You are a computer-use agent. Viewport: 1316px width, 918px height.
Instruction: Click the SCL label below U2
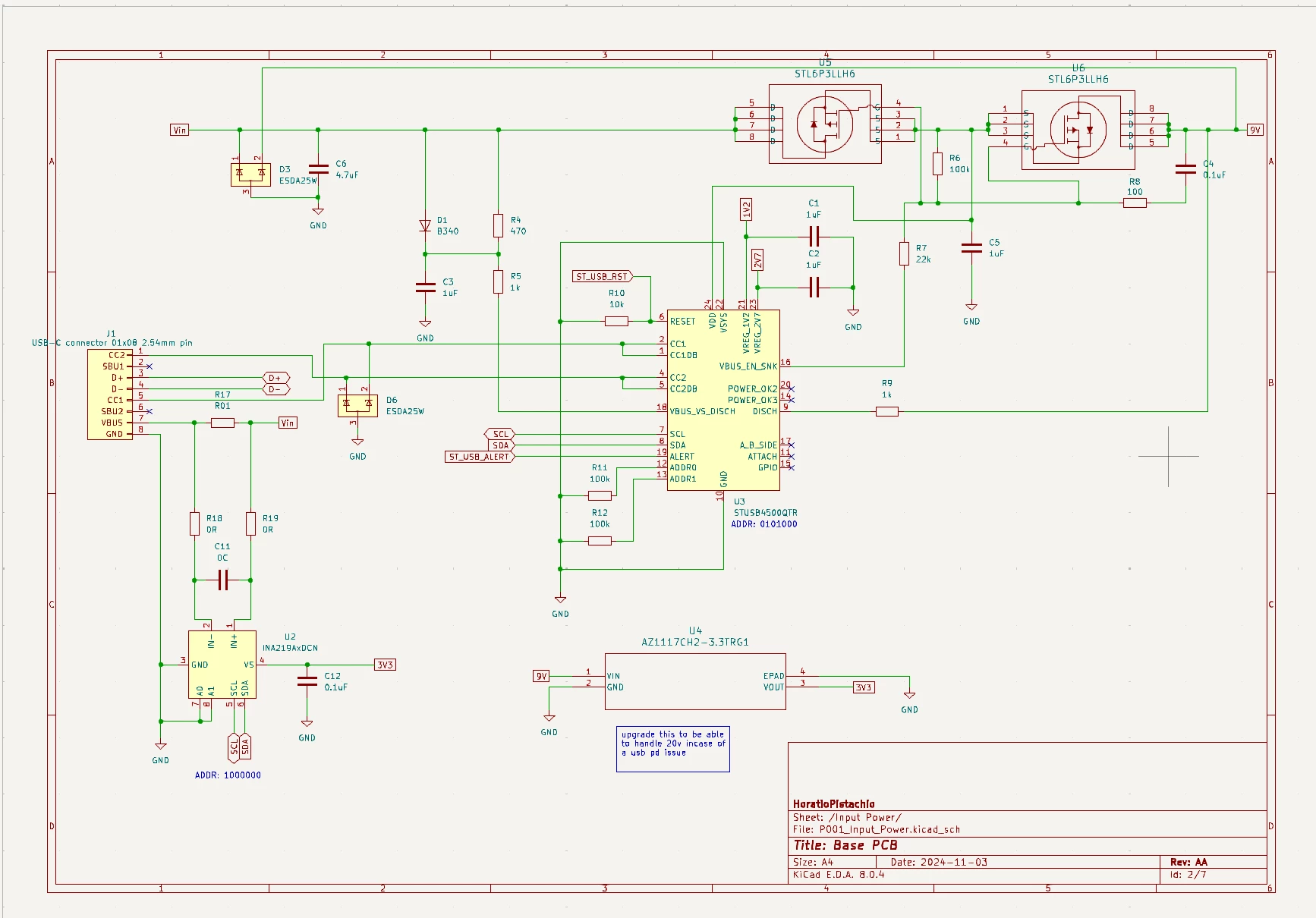click(x=234, y=747)
